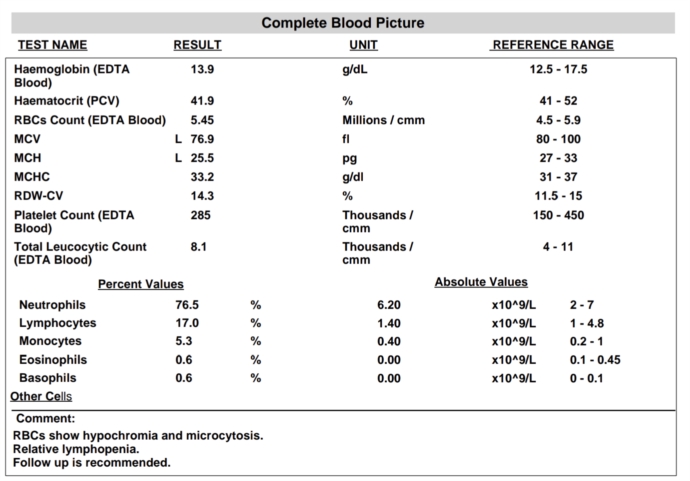690x481 pixels.
Task: Click the Lymphocytes absolute value 1.40
Action: pyautogui.click(x=389, y=323)
